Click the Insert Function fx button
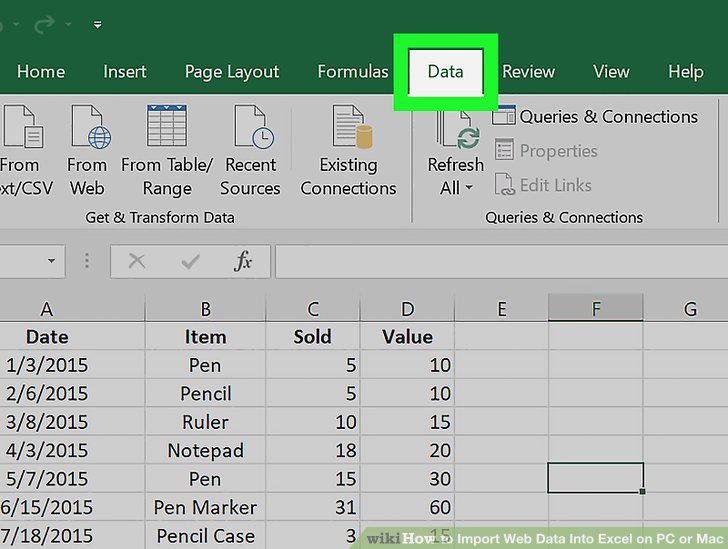Screen dimensions: 728x549 pos(243,261)
